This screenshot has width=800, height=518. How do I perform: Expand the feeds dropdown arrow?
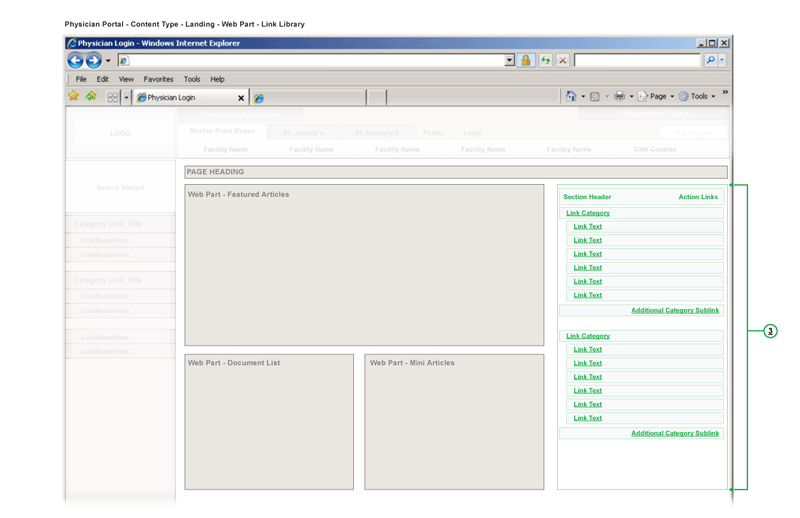click(x=607, y=96)
